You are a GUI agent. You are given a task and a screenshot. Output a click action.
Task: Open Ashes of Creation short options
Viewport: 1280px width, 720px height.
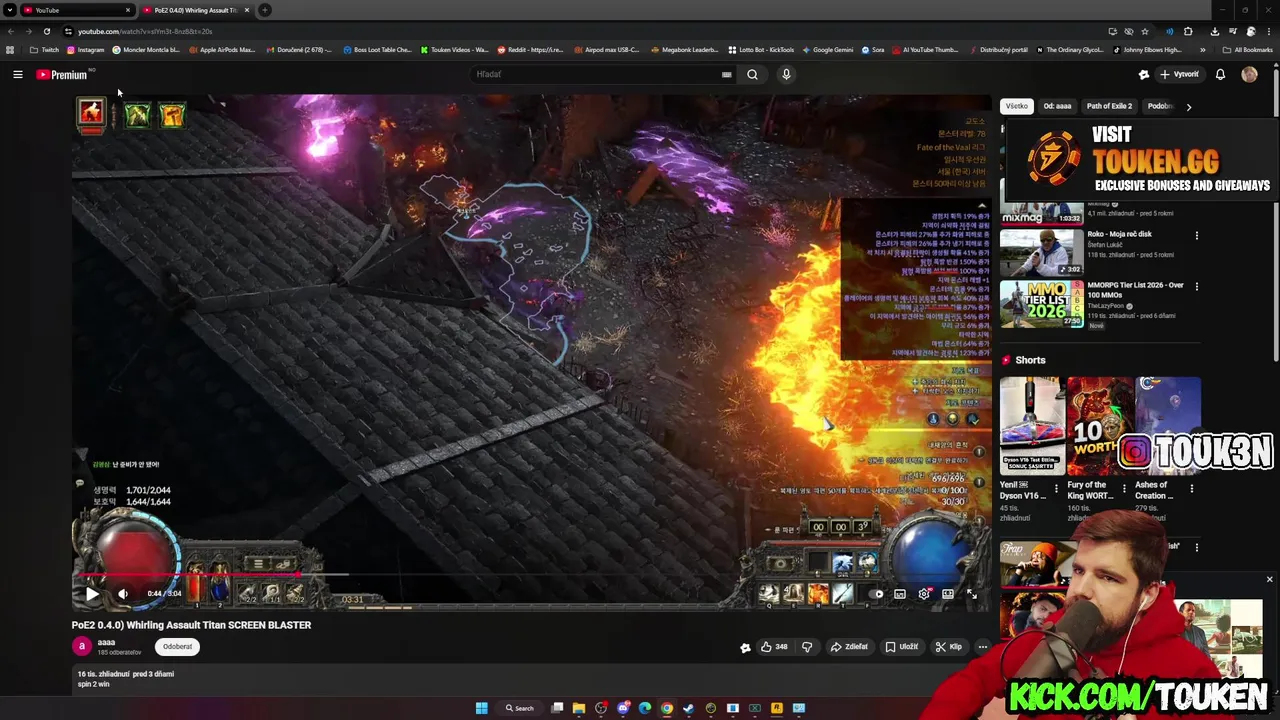click(x=1191, y=489)
